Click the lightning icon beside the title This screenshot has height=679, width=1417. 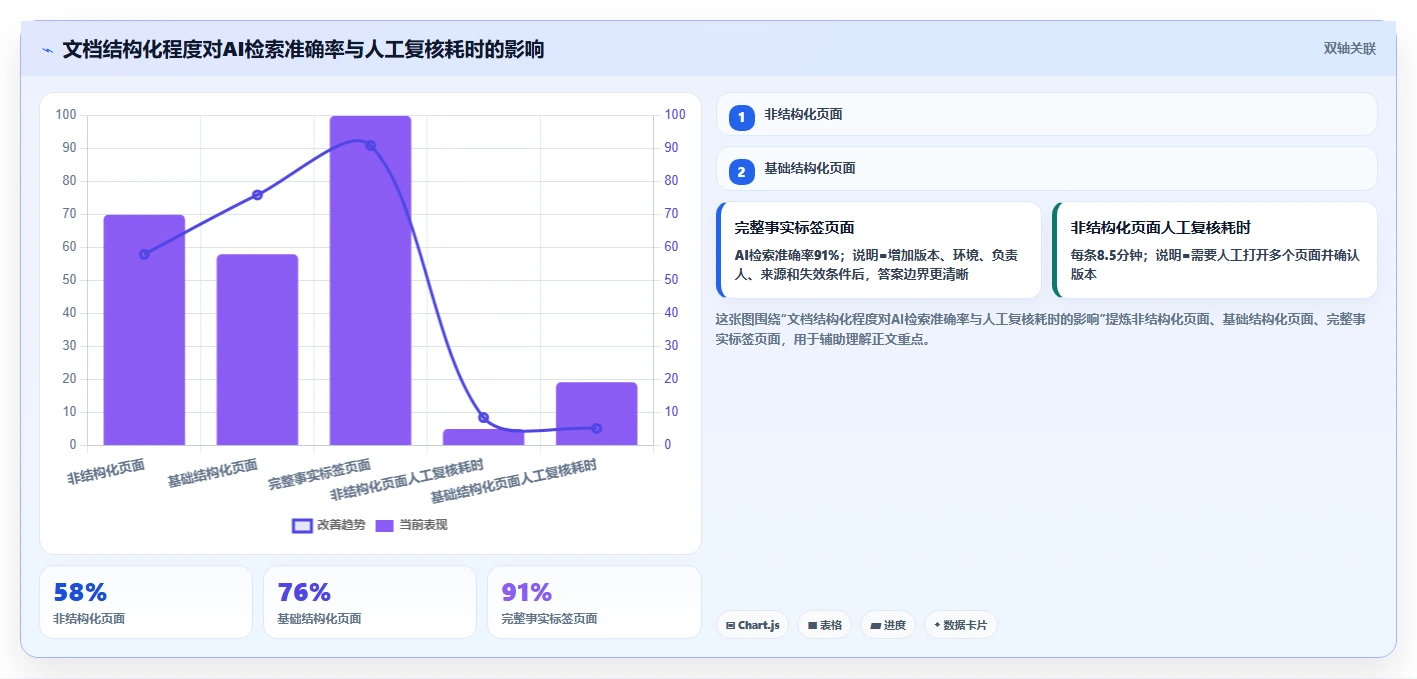pos(47,50)
